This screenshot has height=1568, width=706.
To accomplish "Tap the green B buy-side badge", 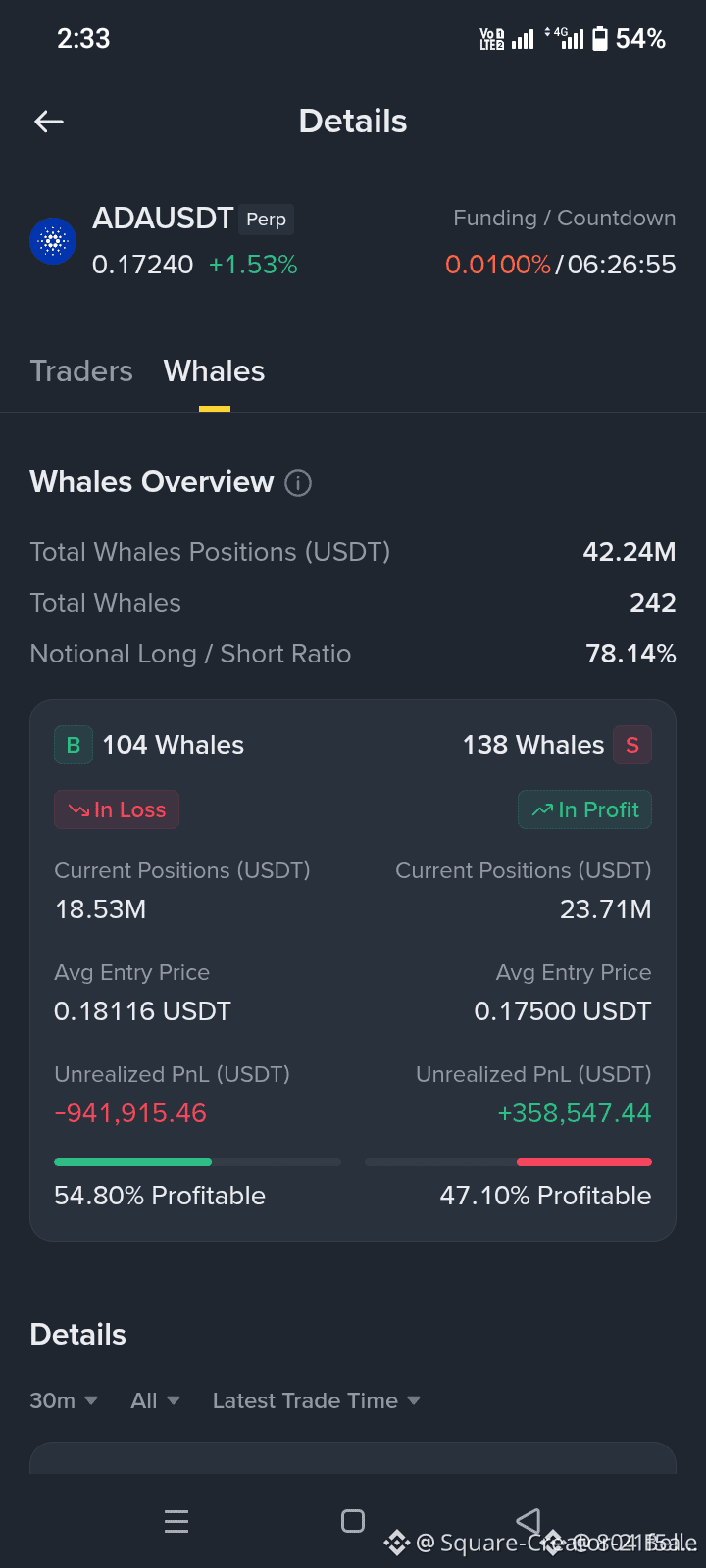I will (74, 745).
